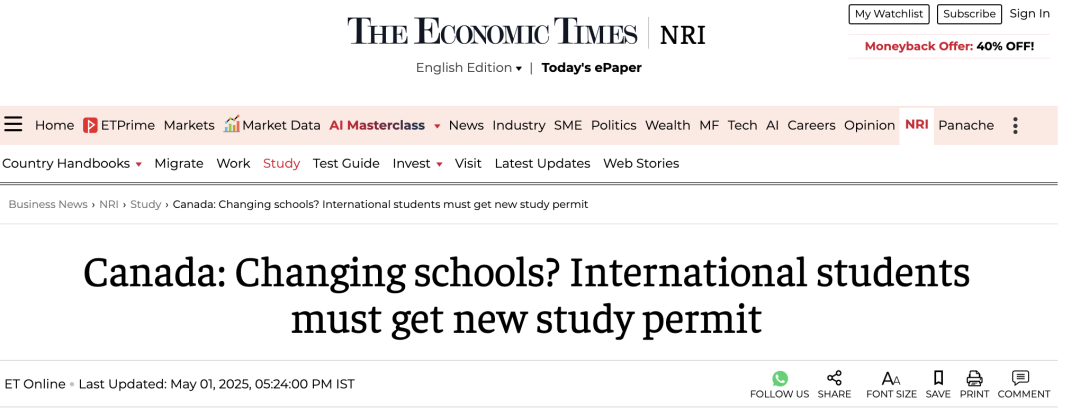Open the hamburger menu icon
Screen dimensions: 1080x417
coord(13,125)
